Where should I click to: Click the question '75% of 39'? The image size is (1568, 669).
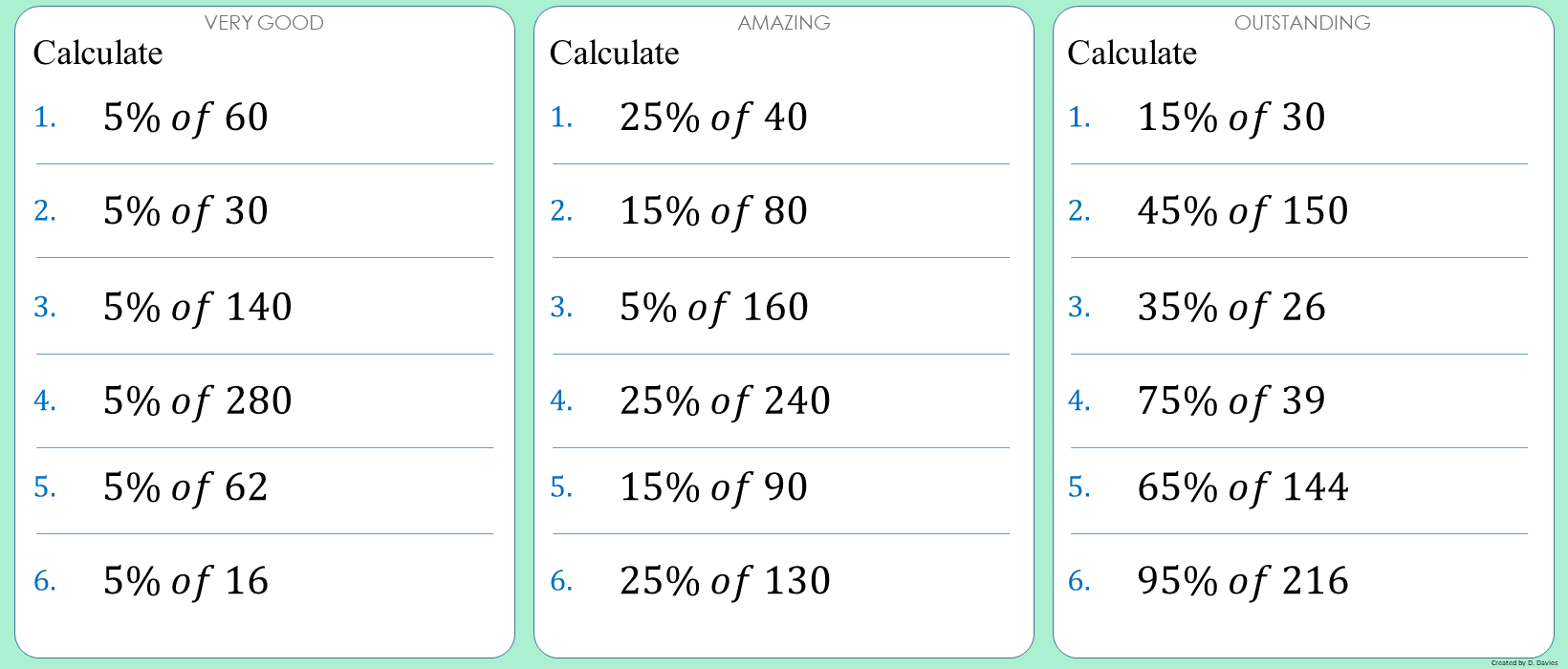pyautogui.click(x=1231, y=401)
